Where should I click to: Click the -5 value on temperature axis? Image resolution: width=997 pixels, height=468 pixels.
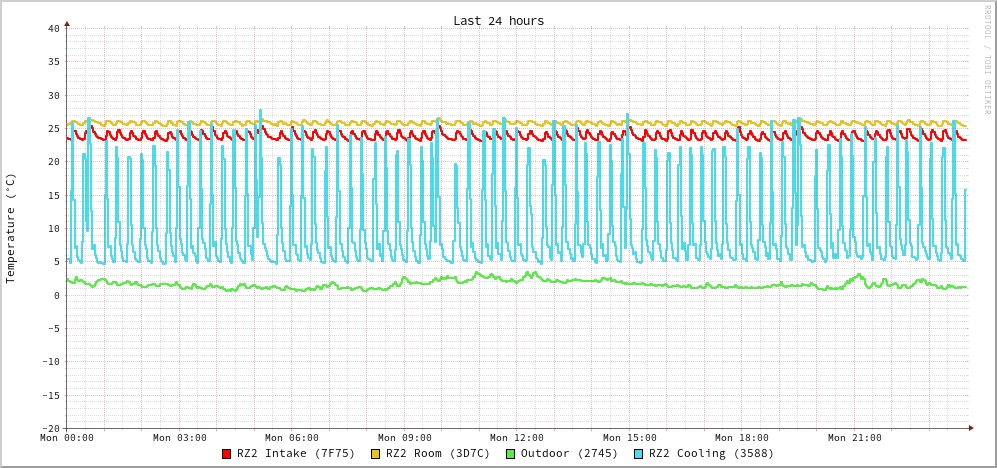click(x=53, y=328)
